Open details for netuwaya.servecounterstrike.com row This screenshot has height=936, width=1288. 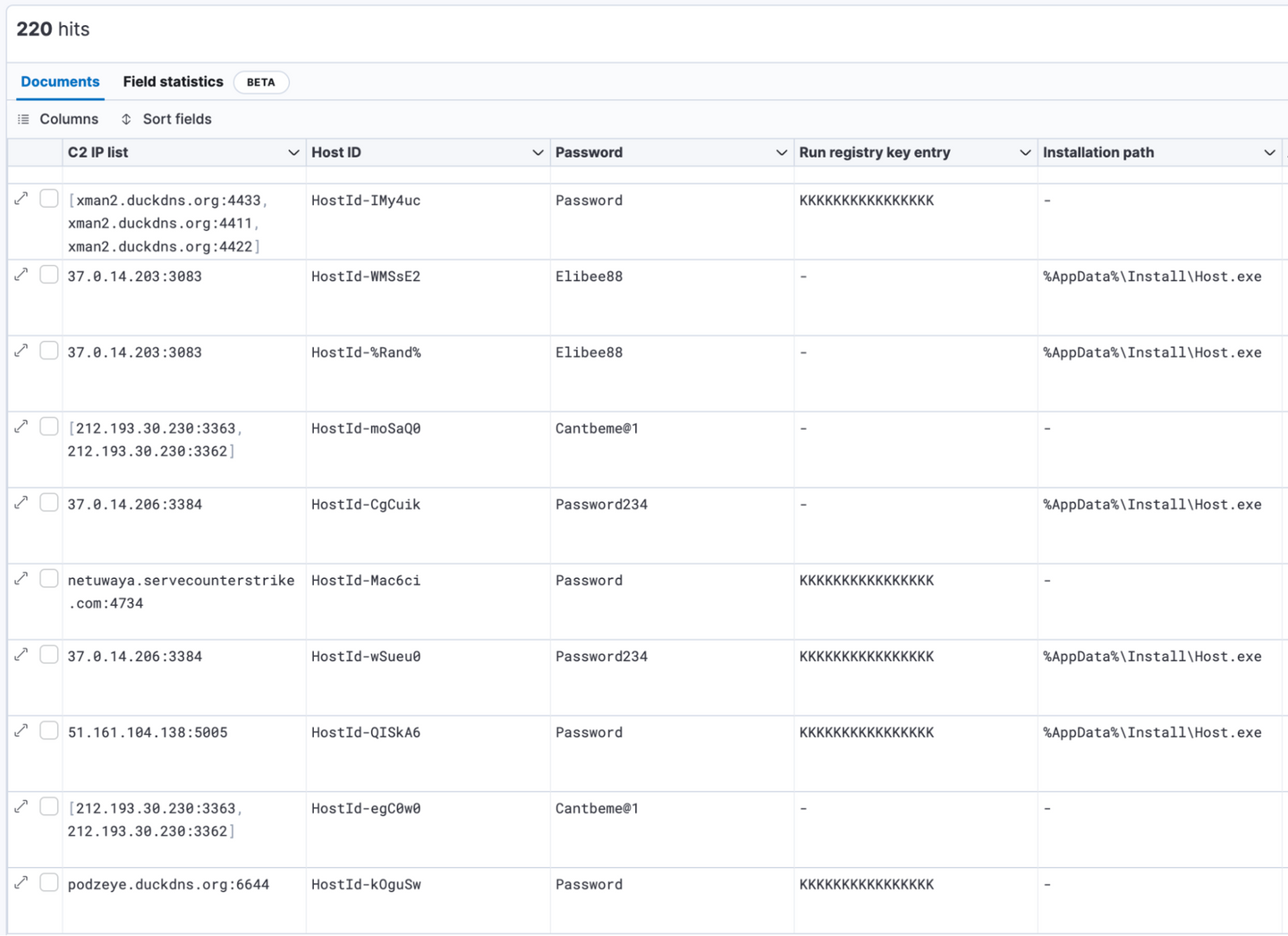pos(21,579)
